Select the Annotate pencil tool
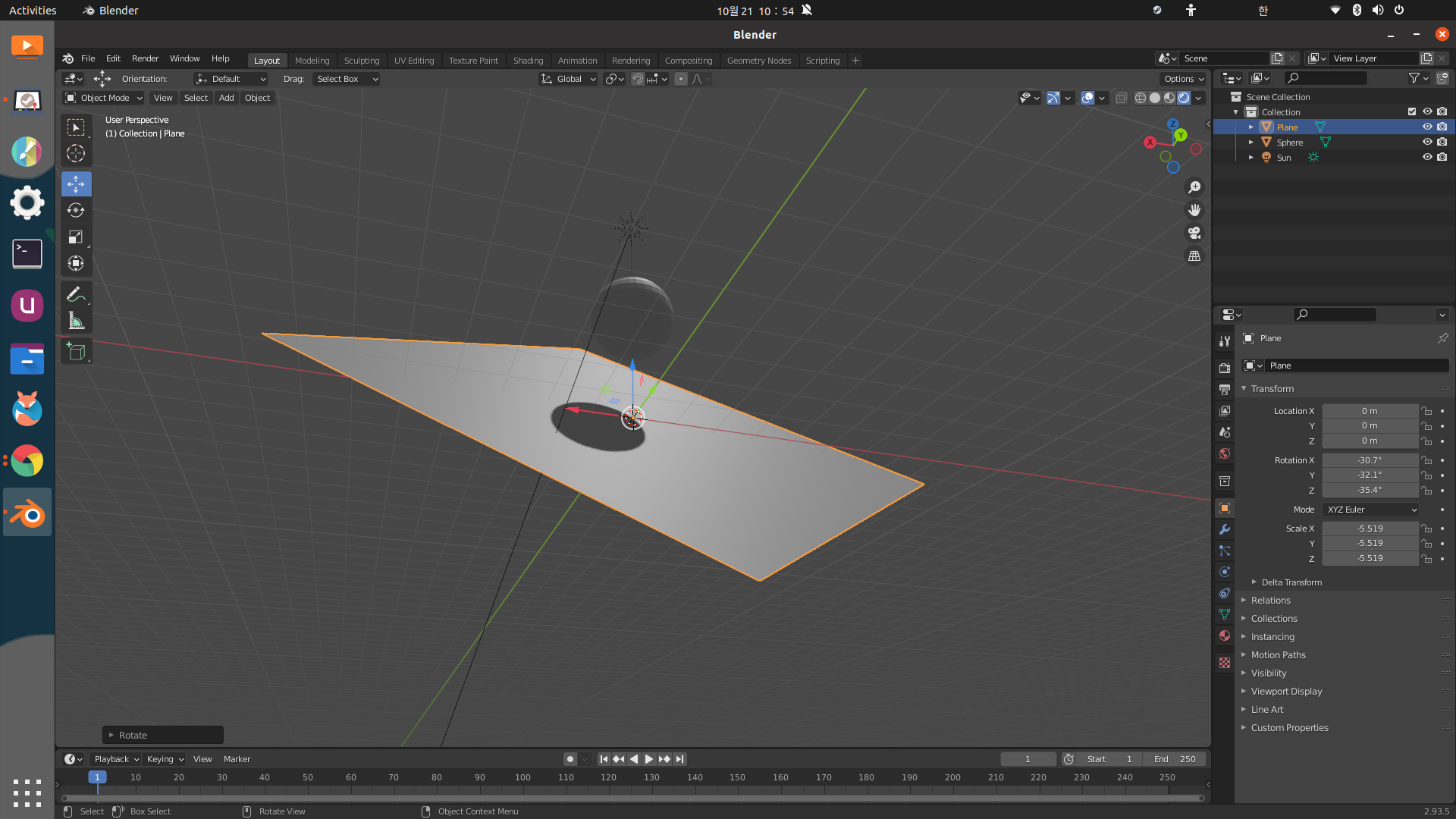Screen dimensions: 1456x819 76,294
